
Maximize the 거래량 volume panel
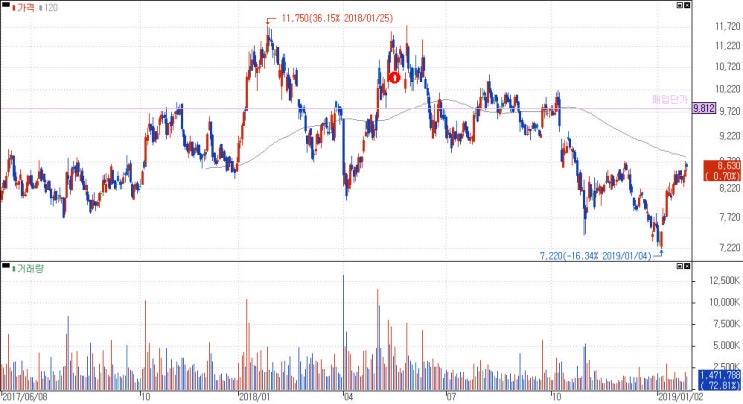coord(680,266)
